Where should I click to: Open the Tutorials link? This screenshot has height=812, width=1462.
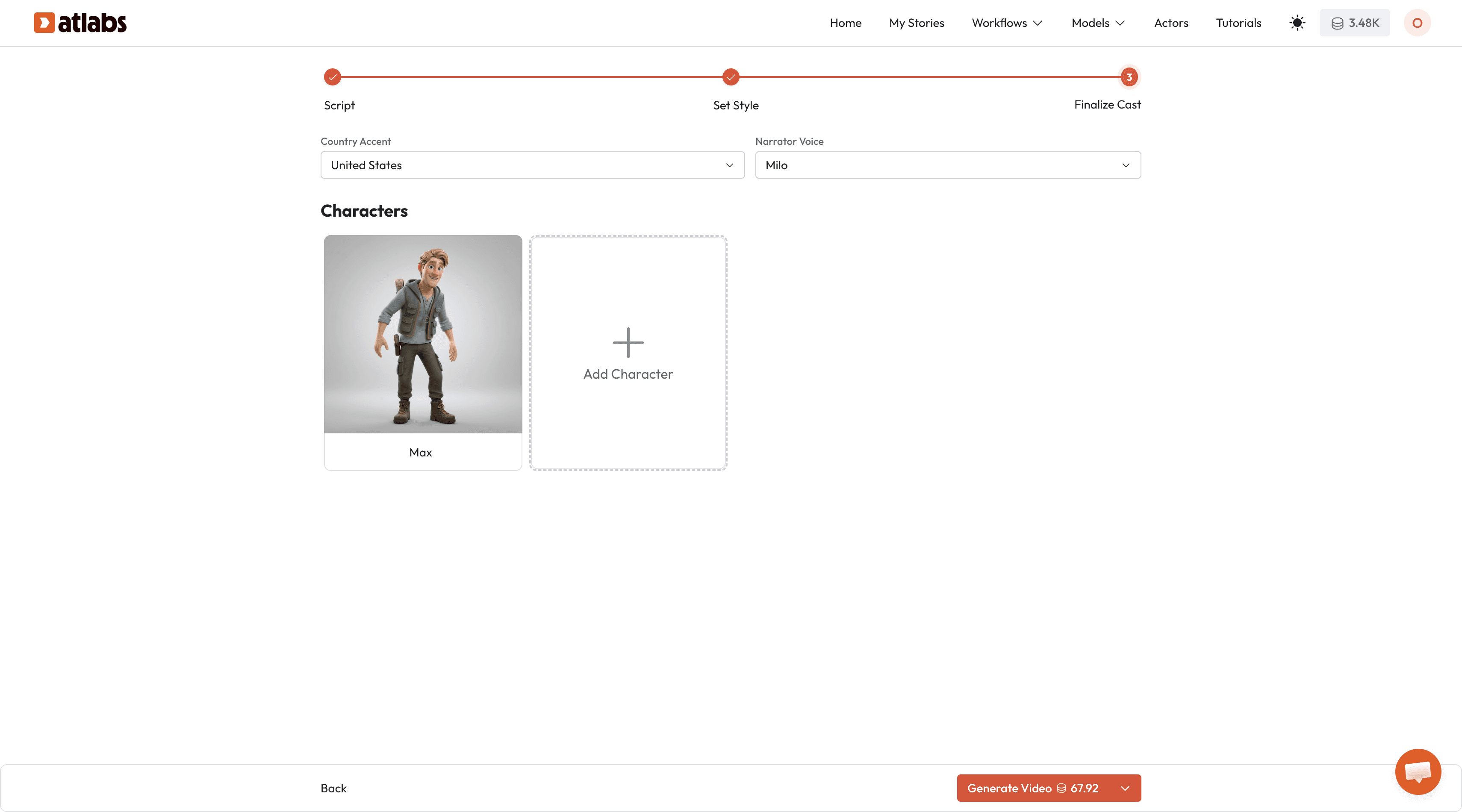[x=1238, y=23]
